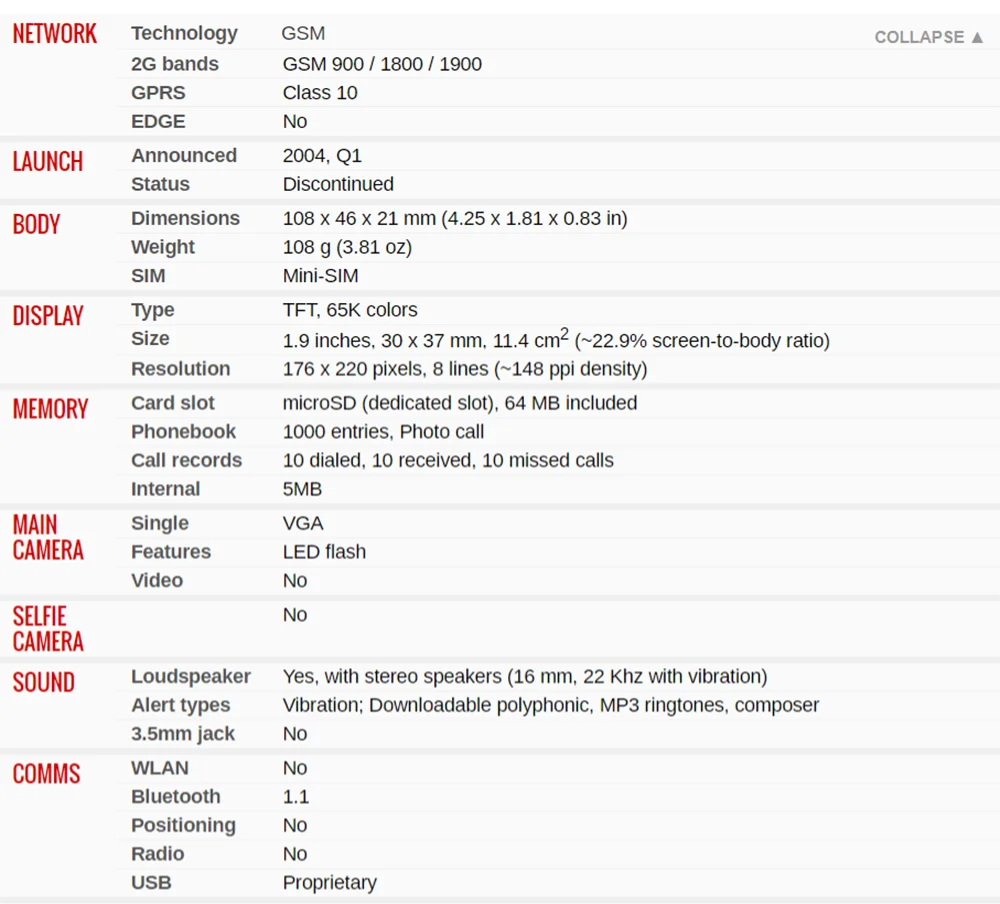
Task: Click the Bluetooth label in Comms
Action: [x=176, y=796]
